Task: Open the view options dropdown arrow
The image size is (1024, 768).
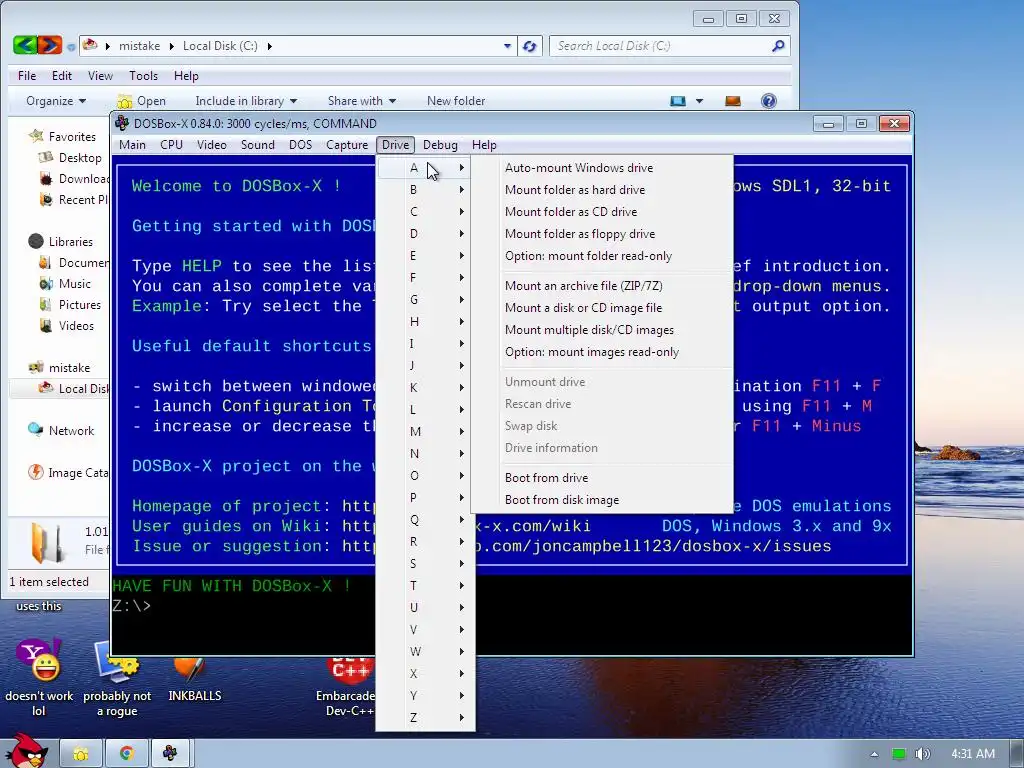Action: click(x=699, y=101)
